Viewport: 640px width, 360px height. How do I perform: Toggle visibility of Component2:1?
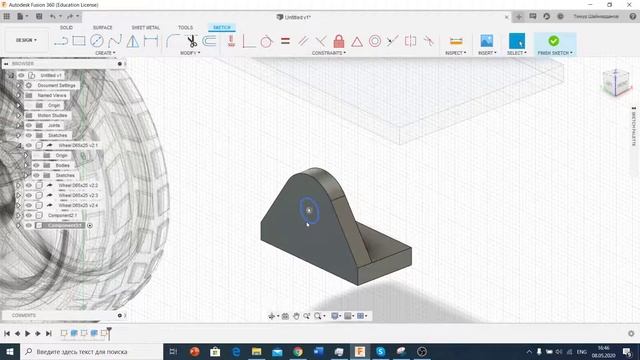29,215
